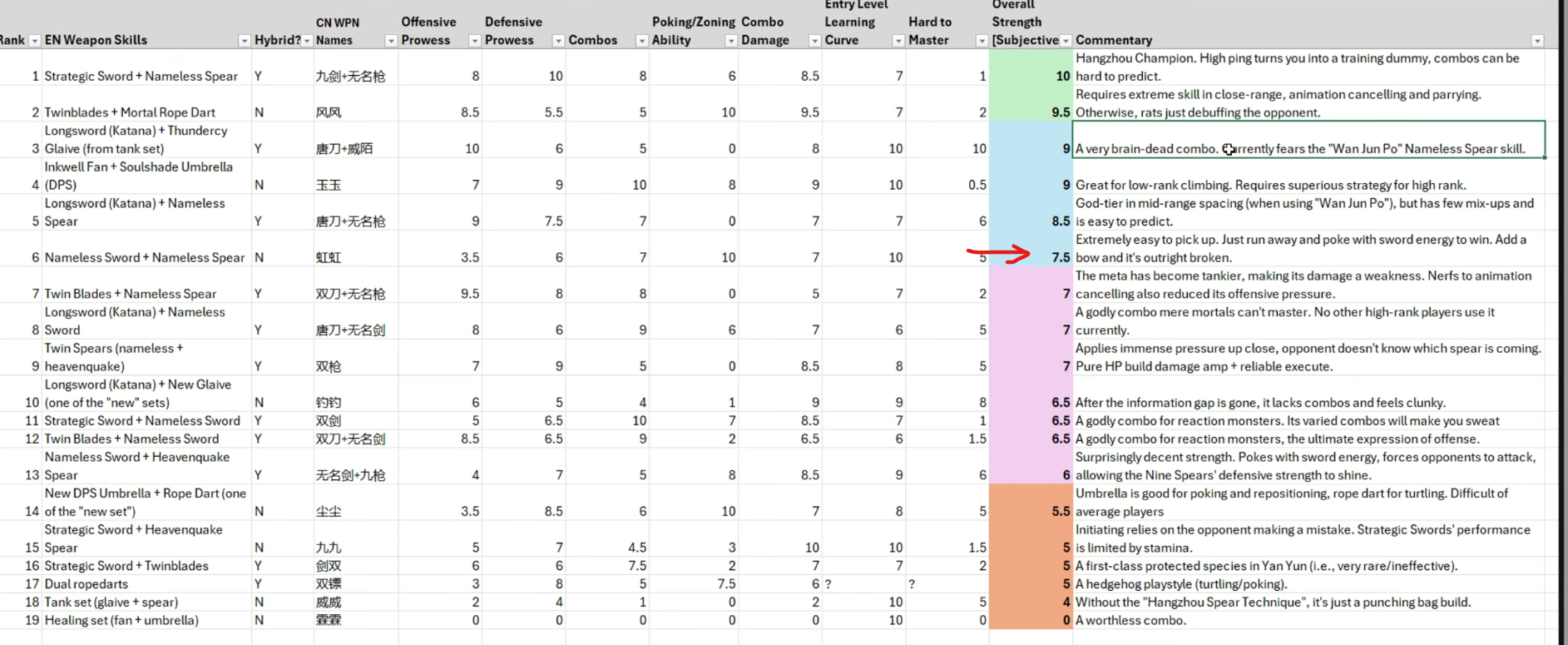Select the 'Great for low-rank climbing' commentary
Image resolution: width=1568 pixels, height=645 pixels.
tap(1309, 176)
